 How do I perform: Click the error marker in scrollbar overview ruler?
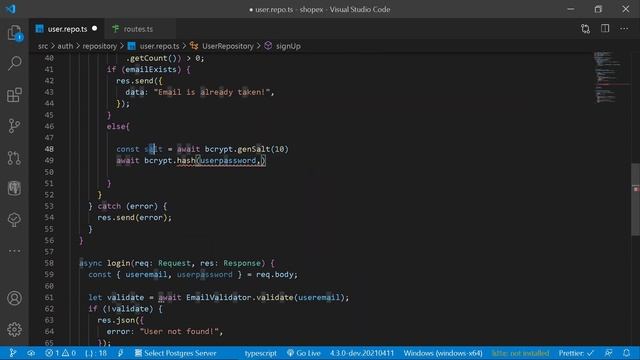(x=636, y=189)
